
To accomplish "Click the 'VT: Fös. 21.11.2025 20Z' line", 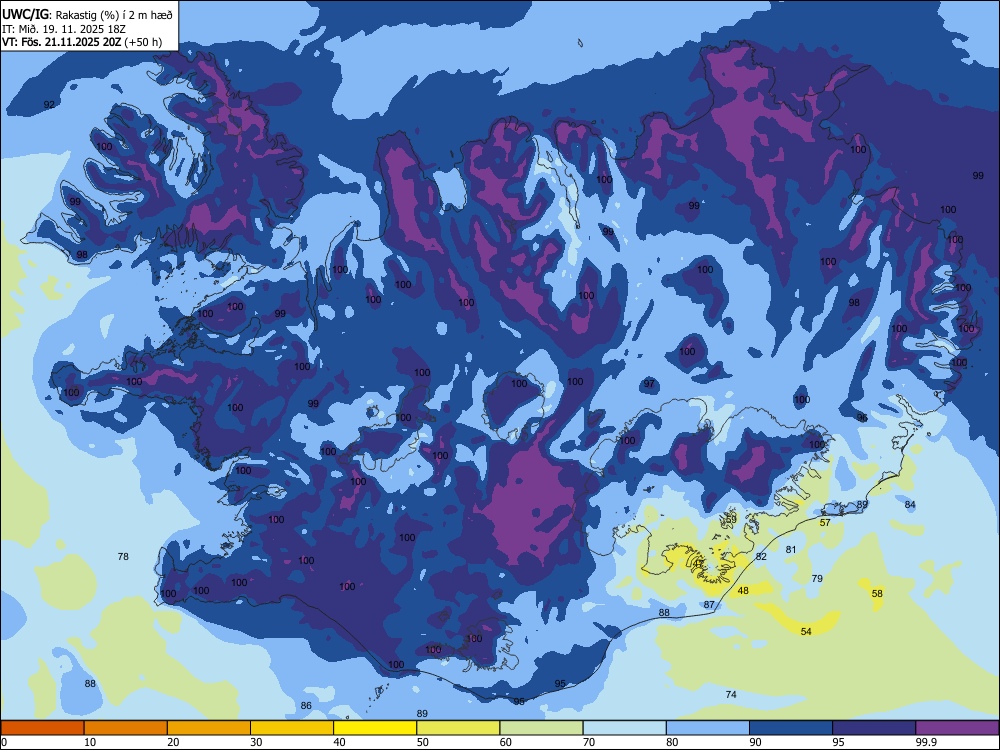I will tap(61, 43).
